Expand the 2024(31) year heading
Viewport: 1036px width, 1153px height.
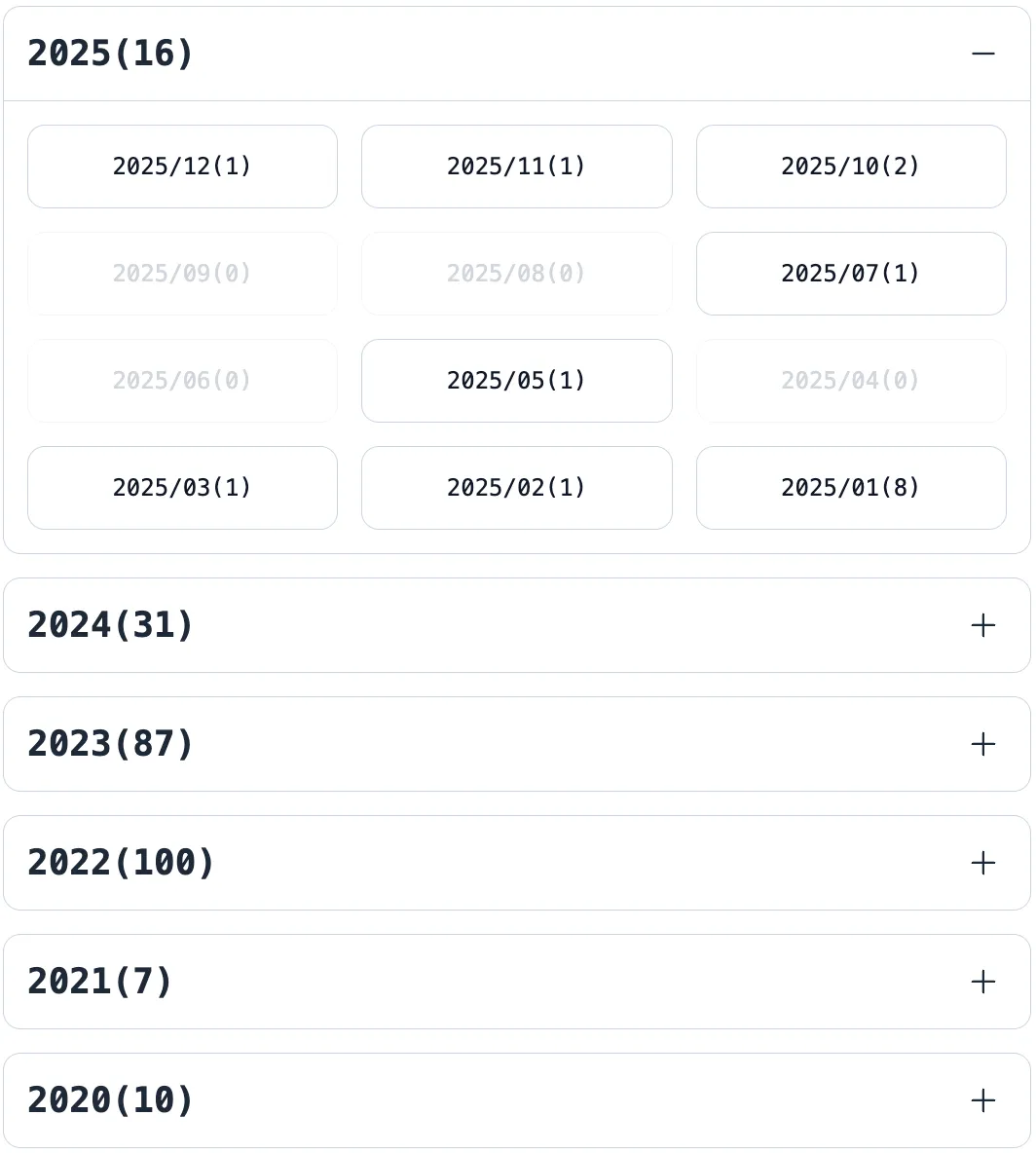[111, 625]
